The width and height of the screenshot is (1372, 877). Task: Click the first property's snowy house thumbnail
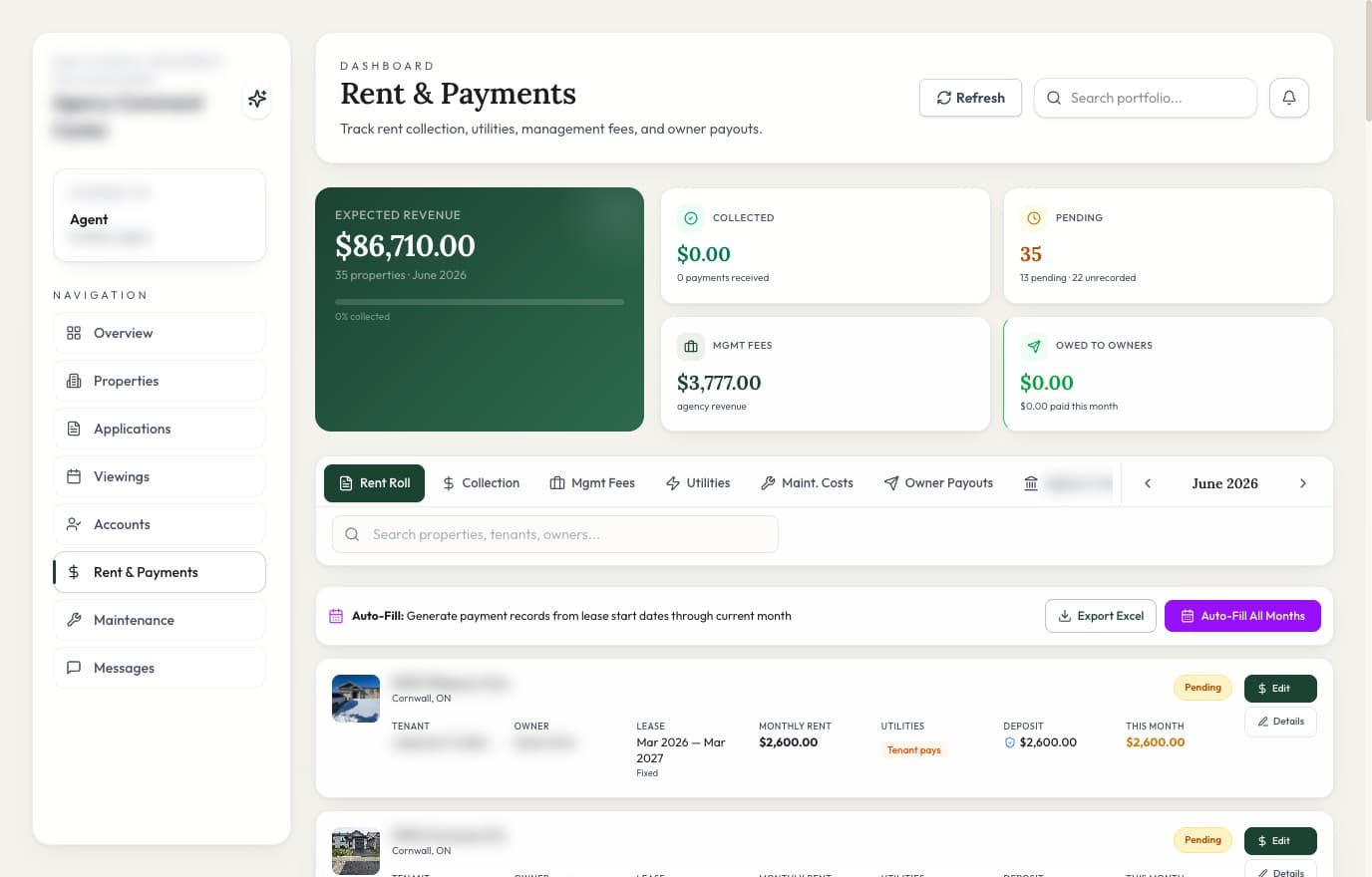click(x=356, y=699)
